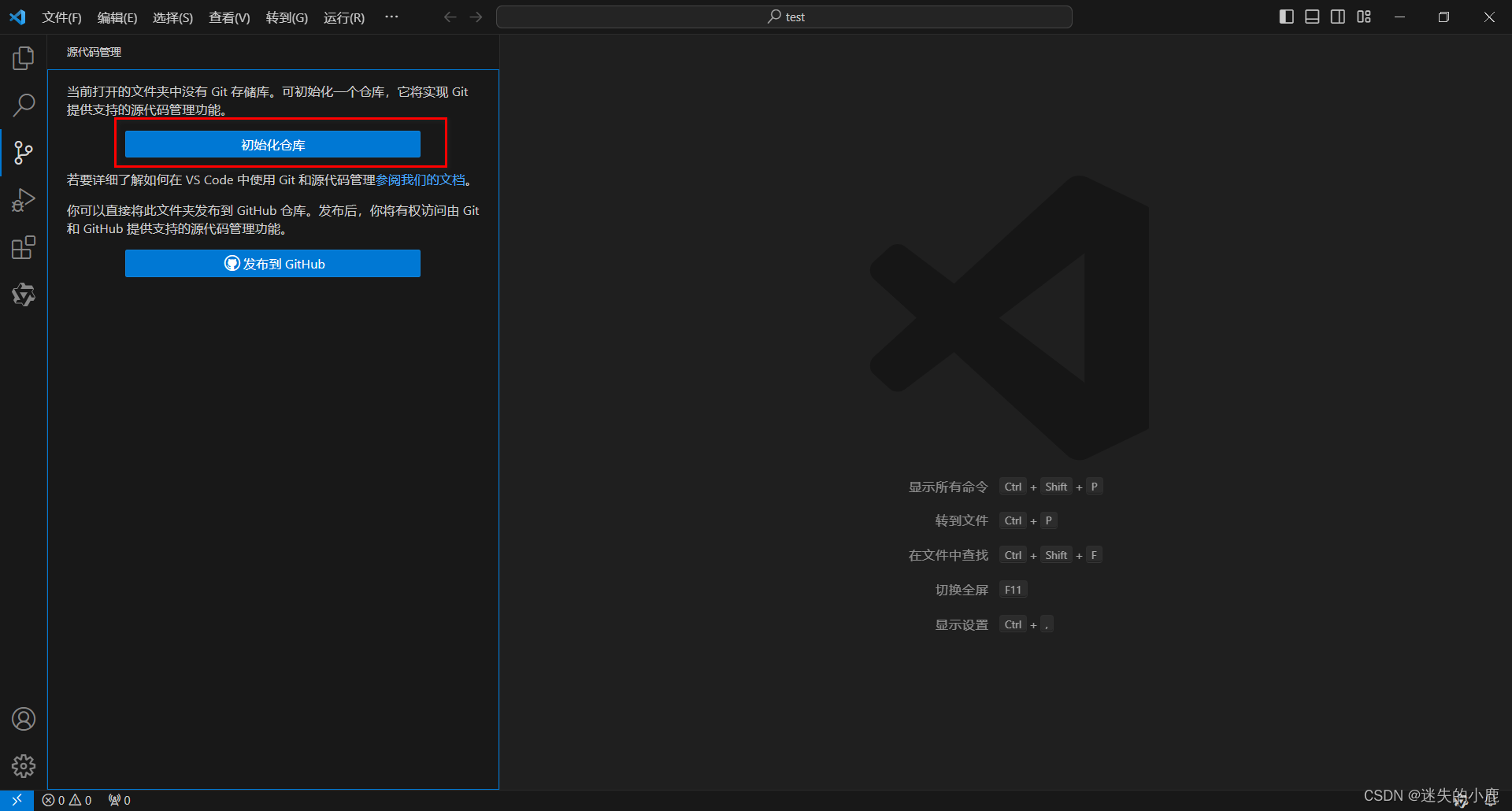Open the last extension icon in the activity bar
This screenshot has height=811, width=1512.
(24, 294)
